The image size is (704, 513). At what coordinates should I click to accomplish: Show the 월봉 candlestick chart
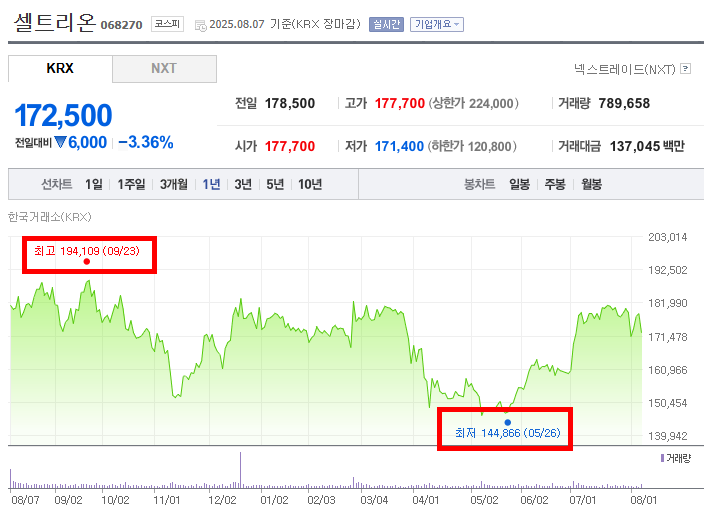point(591,184)
